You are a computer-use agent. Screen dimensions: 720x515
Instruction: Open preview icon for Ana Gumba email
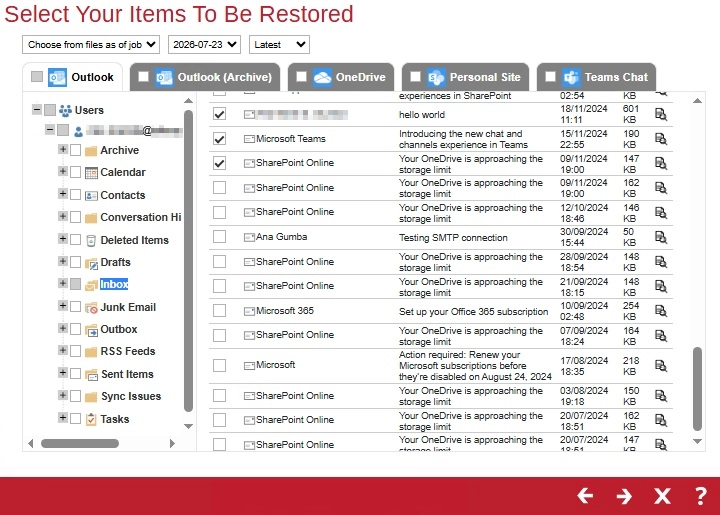click(x=661, y=237)
